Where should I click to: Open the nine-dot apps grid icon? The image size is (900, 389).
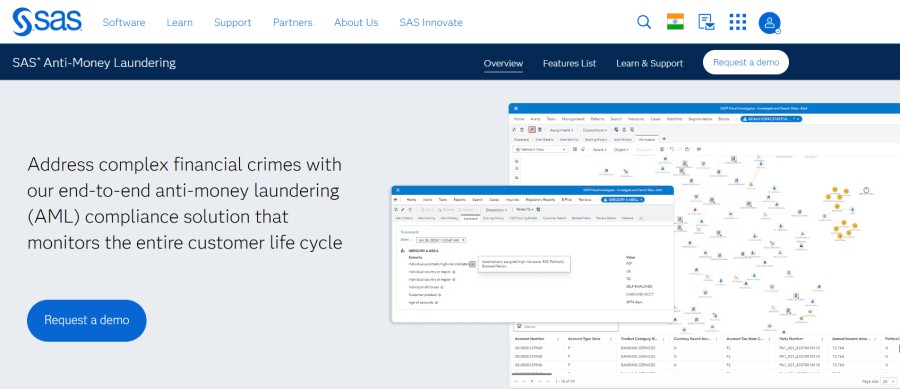738,22
